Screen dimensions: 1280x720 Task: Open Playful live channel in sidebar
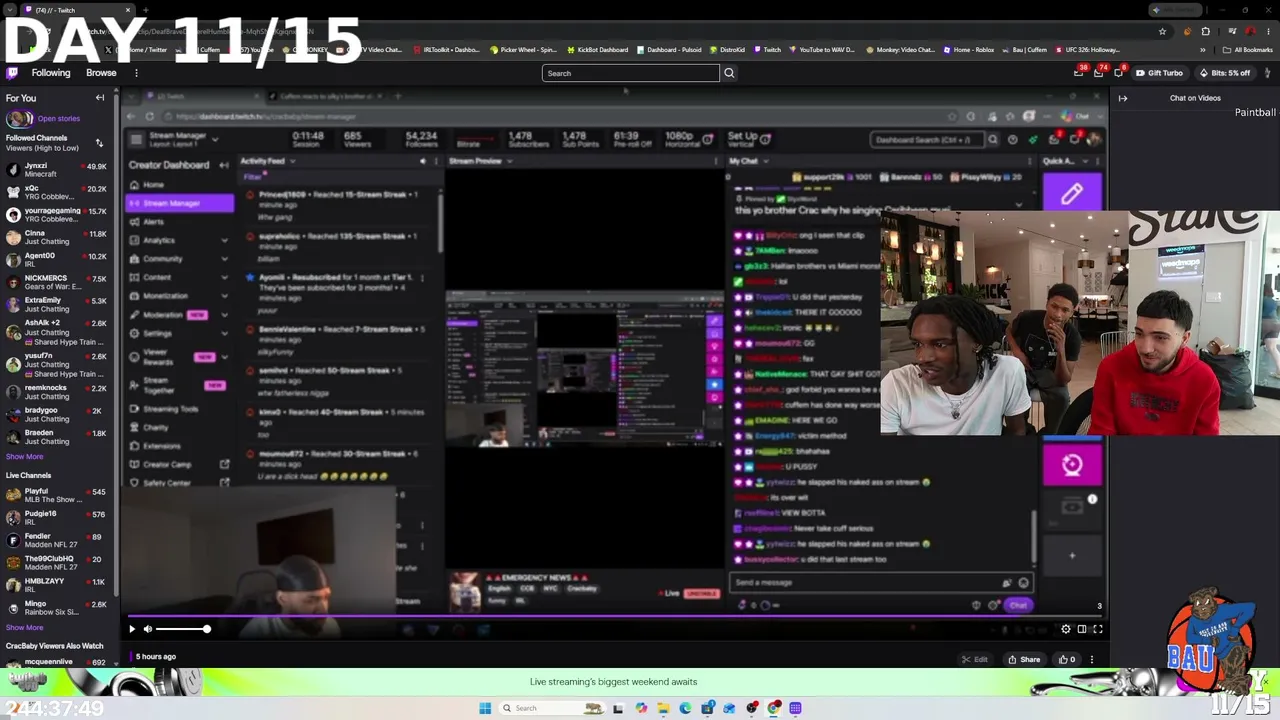click(x=56, y=495)
